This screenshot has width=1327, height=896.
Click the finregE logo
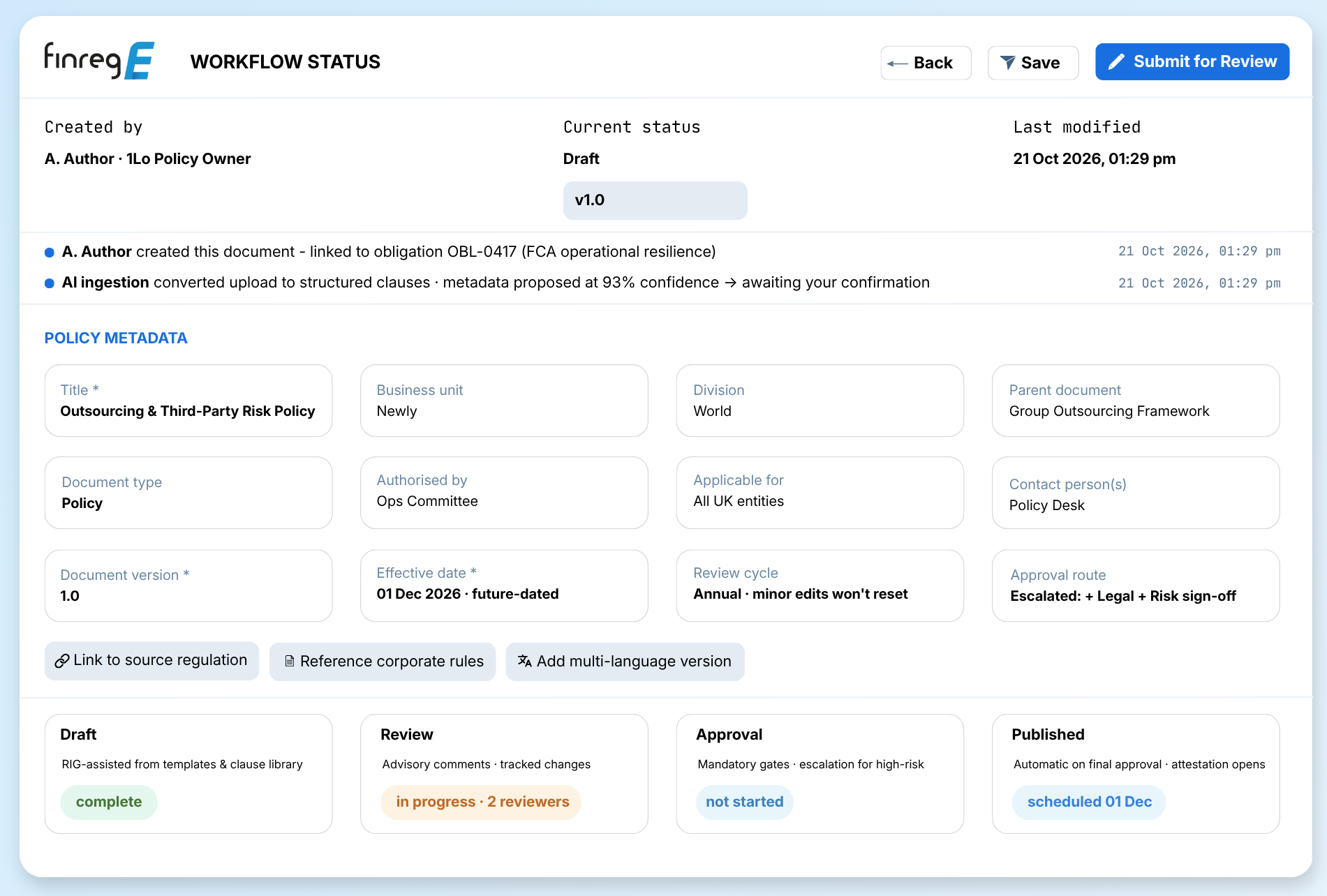[99, 61]
